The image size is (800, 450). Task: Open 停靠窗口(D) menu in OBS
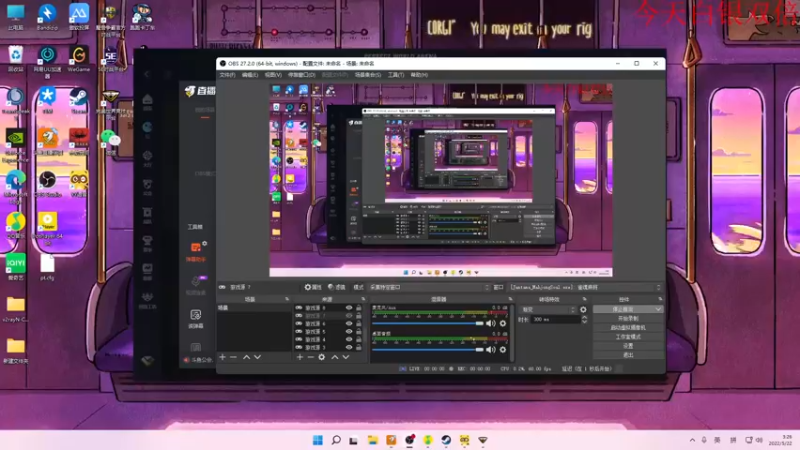click(x=302, y=75)
